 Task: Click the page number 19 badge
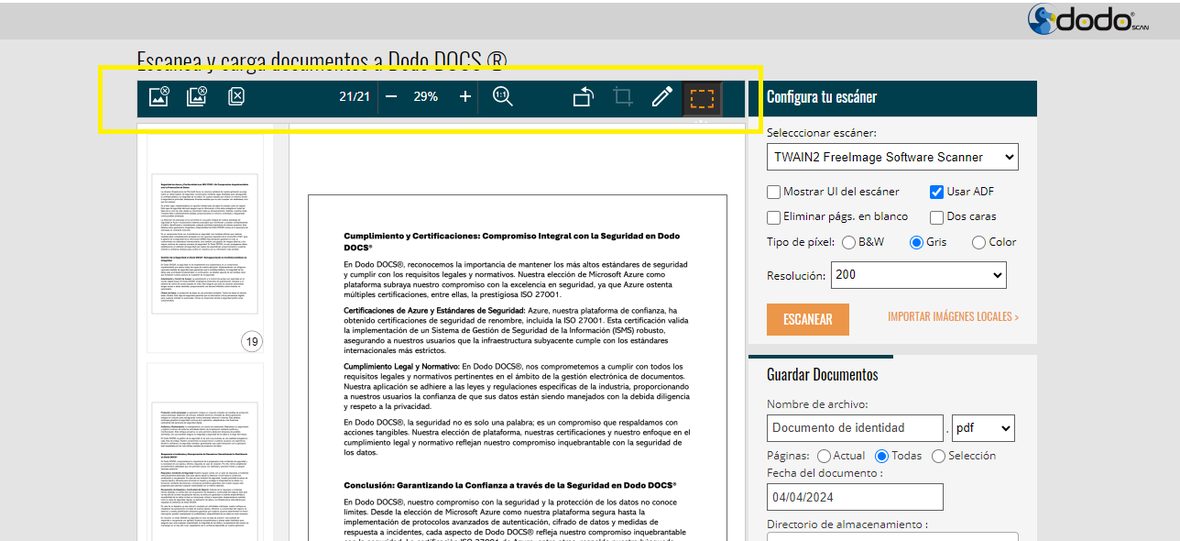252,342
